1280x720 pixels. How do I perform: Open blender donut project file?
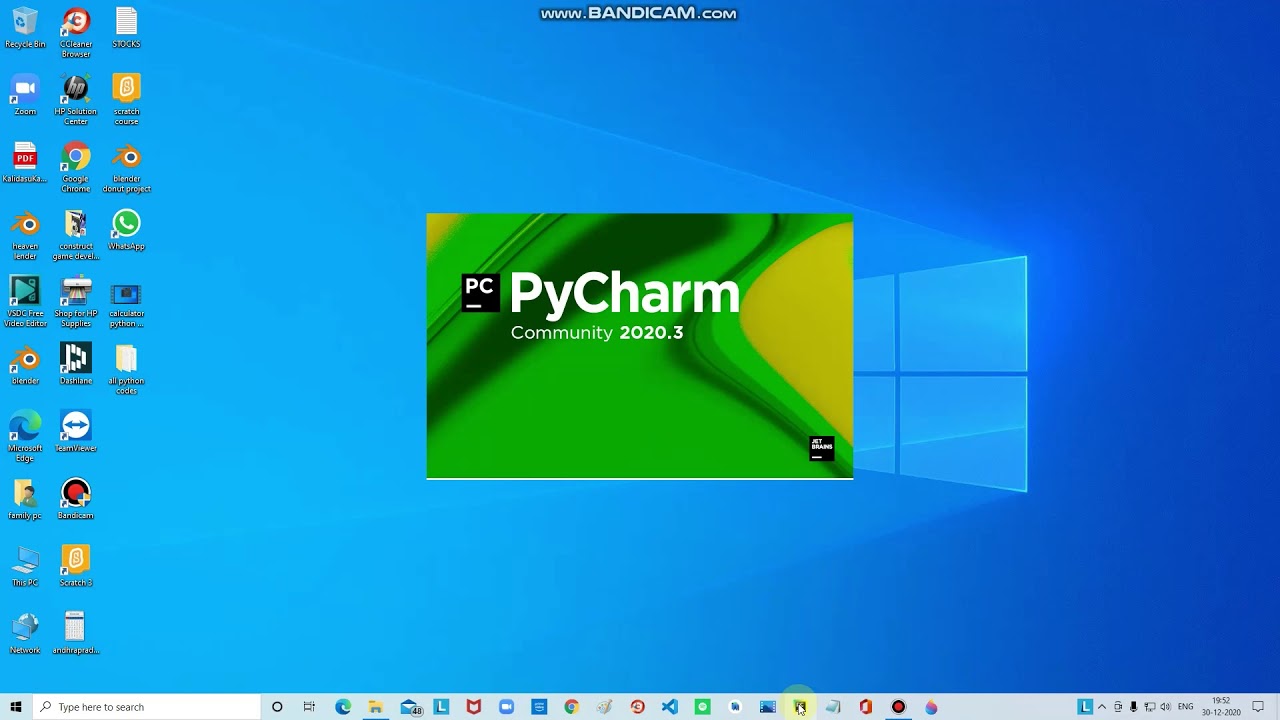pos(126,167)
